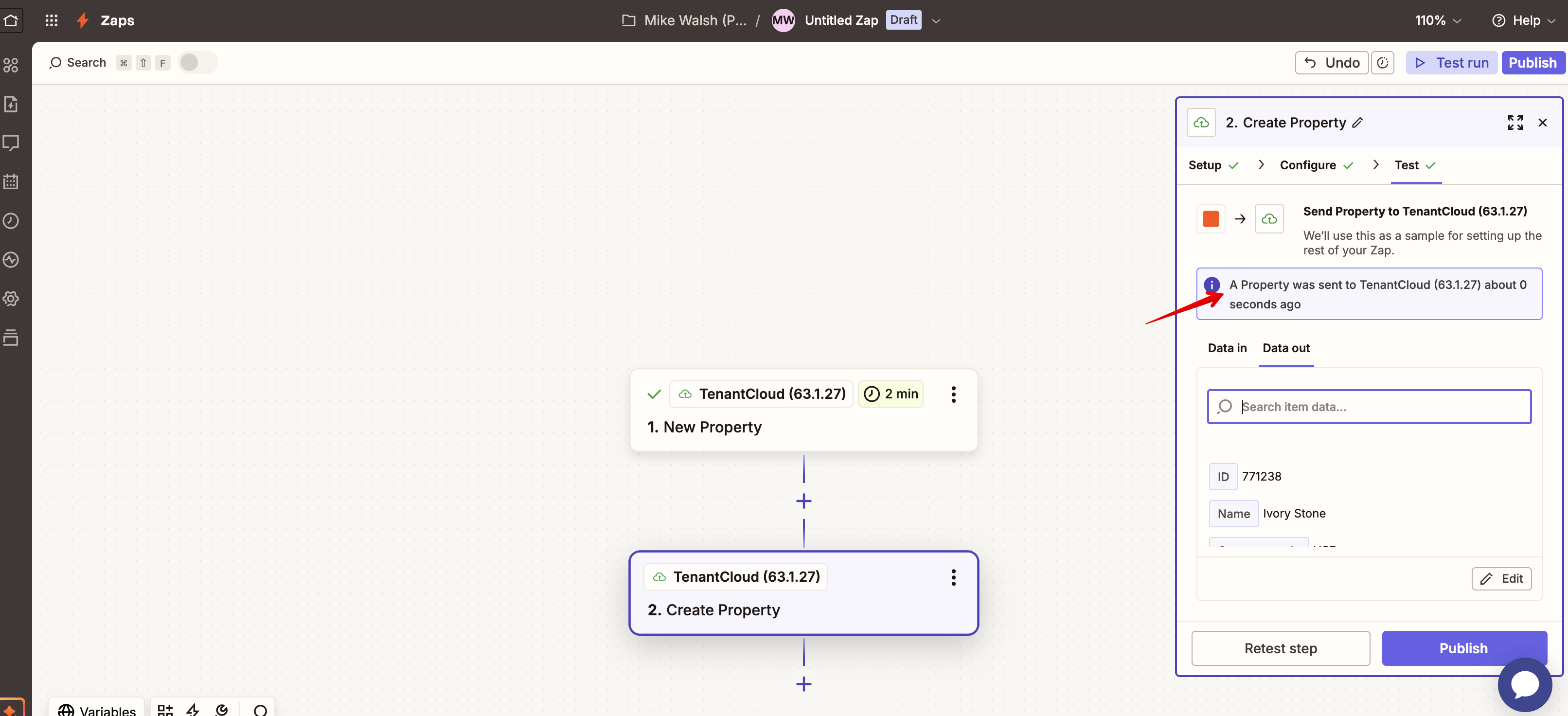
Task: Click the TenantCloud app chip on step 1
Action: point(761,394)
